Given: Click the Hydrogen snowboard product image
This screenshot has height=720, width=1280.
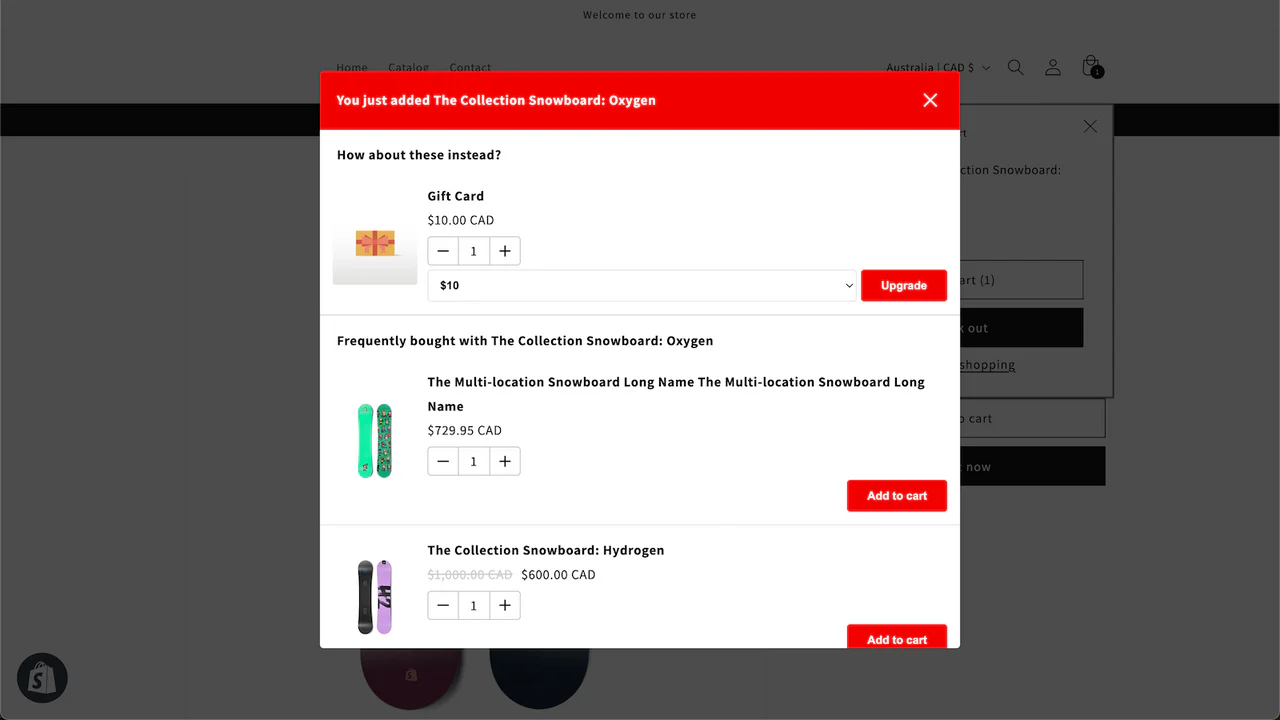Looking at the screenshot, I should click(x=375, y=597).
